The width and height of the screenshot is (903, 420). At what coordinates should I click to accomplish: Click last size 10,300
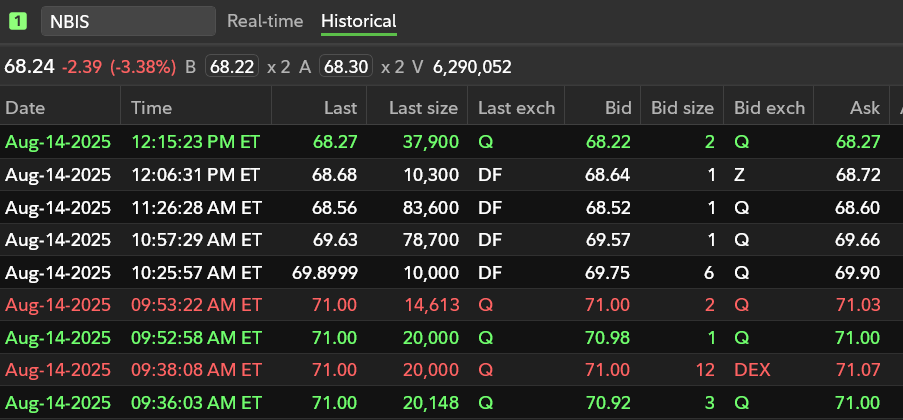click(x=431, y=175)
